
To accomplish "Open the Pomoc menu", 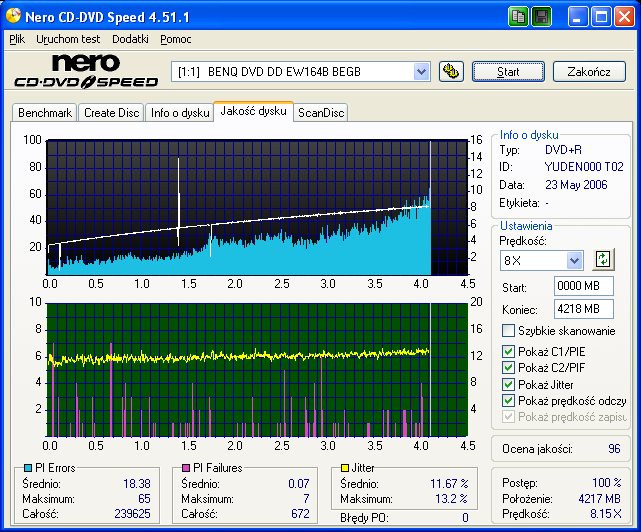I will coord(176,39).
